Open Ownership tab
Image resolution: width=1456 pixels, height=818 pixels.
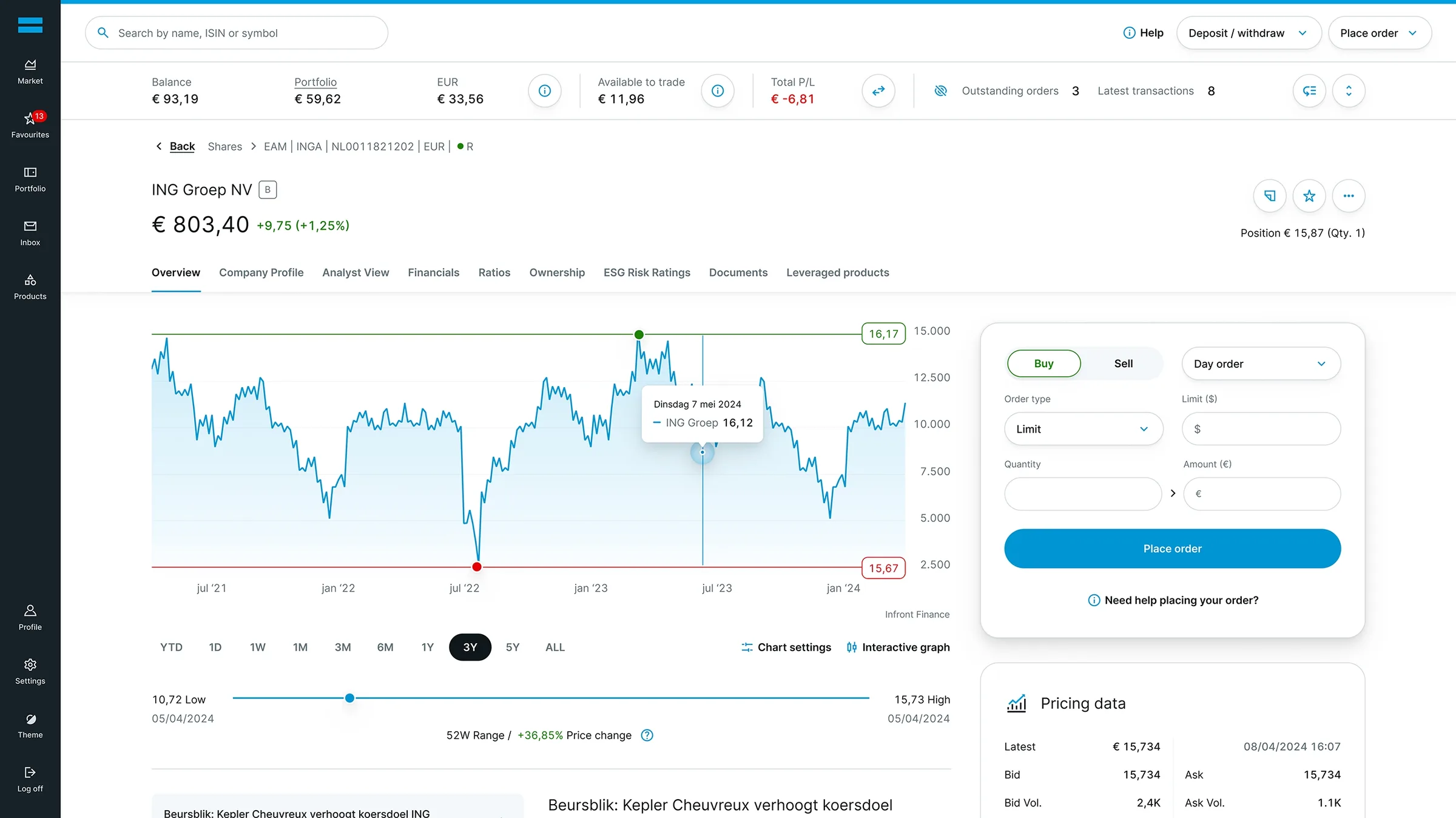[x=557, y=272]
